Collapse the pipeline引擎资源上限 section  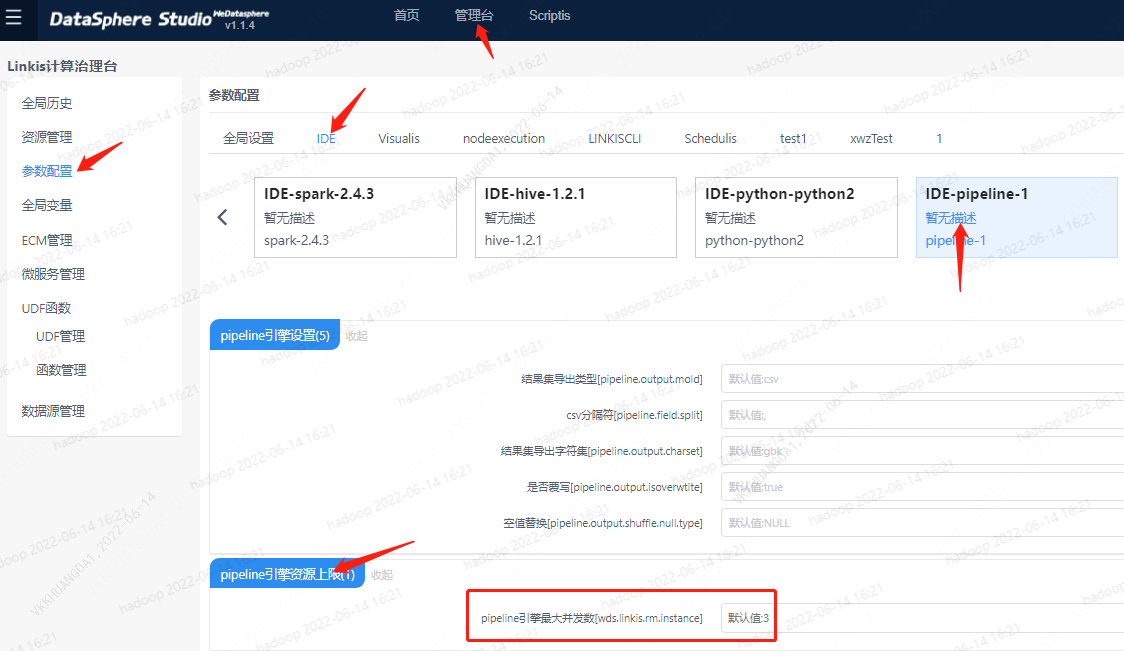(x=381, y=574)
